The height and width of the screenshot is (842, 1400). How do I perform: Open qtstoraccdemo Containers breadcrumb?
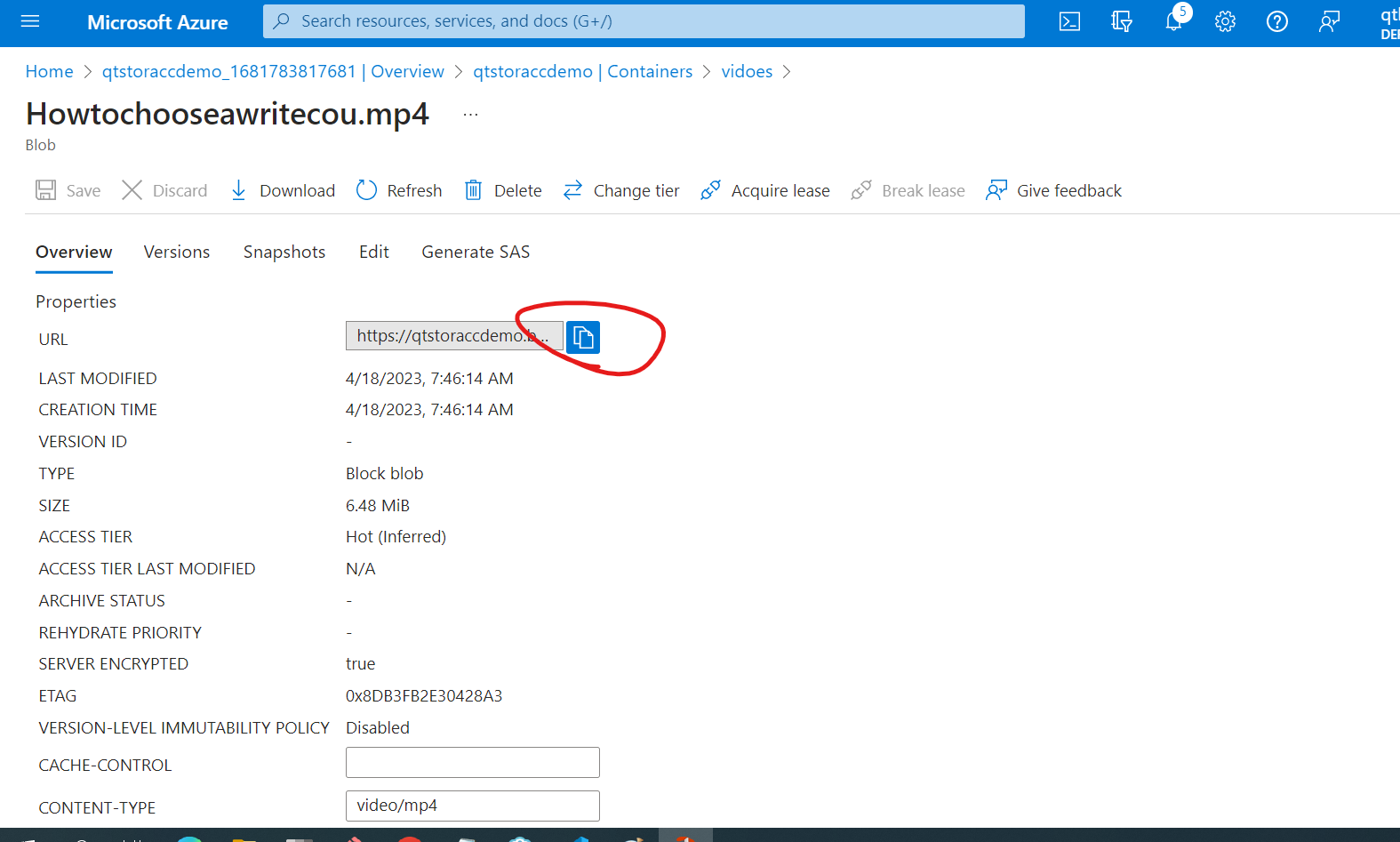point(582,71)
